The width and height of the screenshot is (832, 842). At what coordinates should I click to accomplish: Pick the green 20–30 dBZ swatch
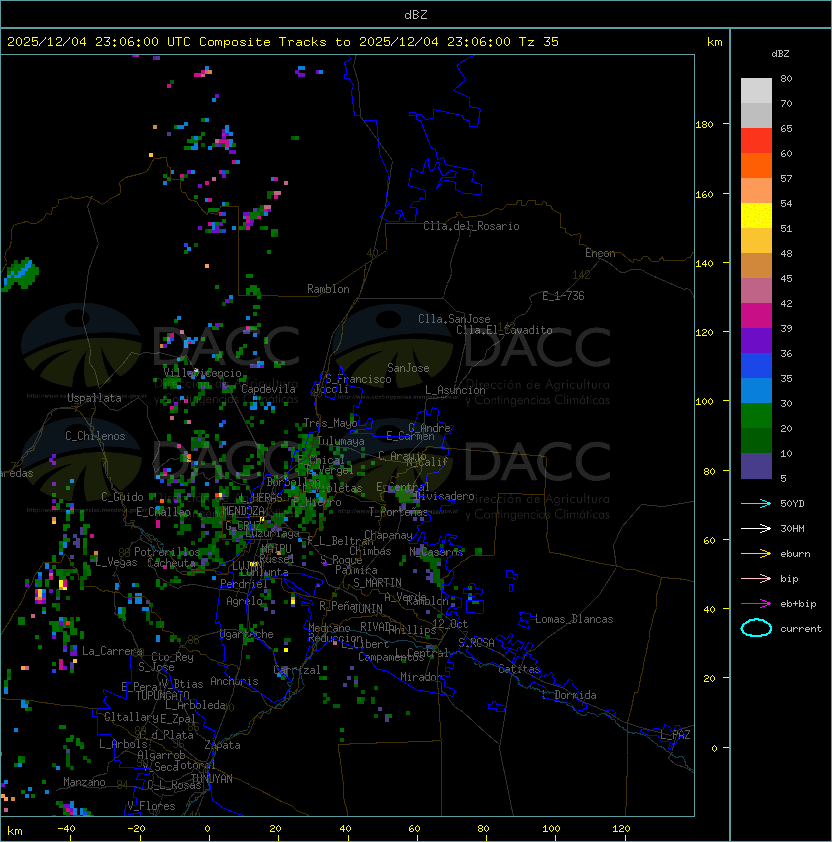[756, 416]
